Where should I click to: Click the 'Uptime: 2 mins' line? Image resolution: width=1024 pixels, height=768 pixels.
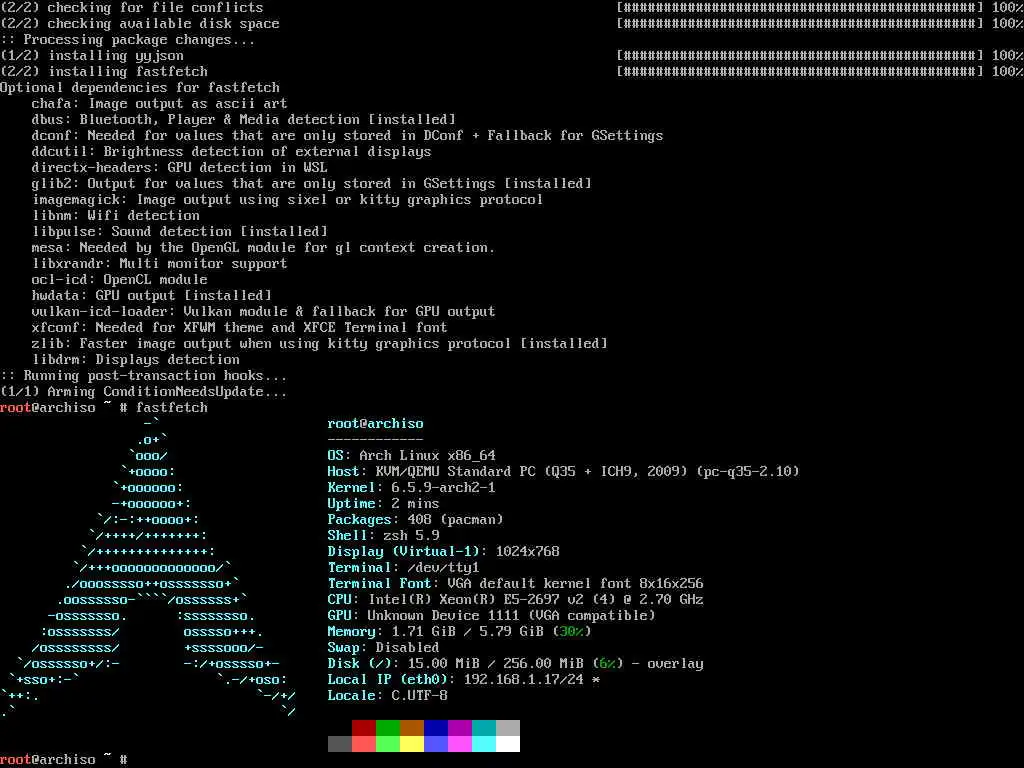pos(383,504)
